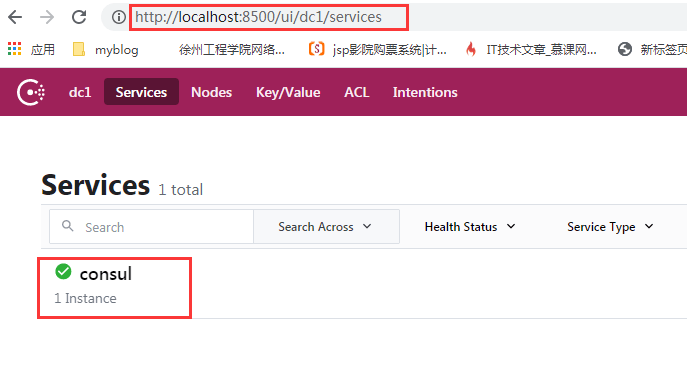The image size is (687, 371).
Task: Click the Search services input field
Action: pyautogui.click(x=152, y=226)
